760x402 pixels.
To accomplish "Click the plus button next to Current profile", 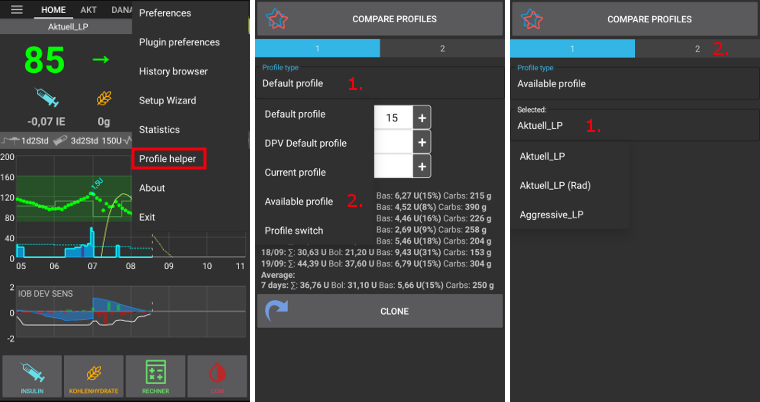I will 422,166.
